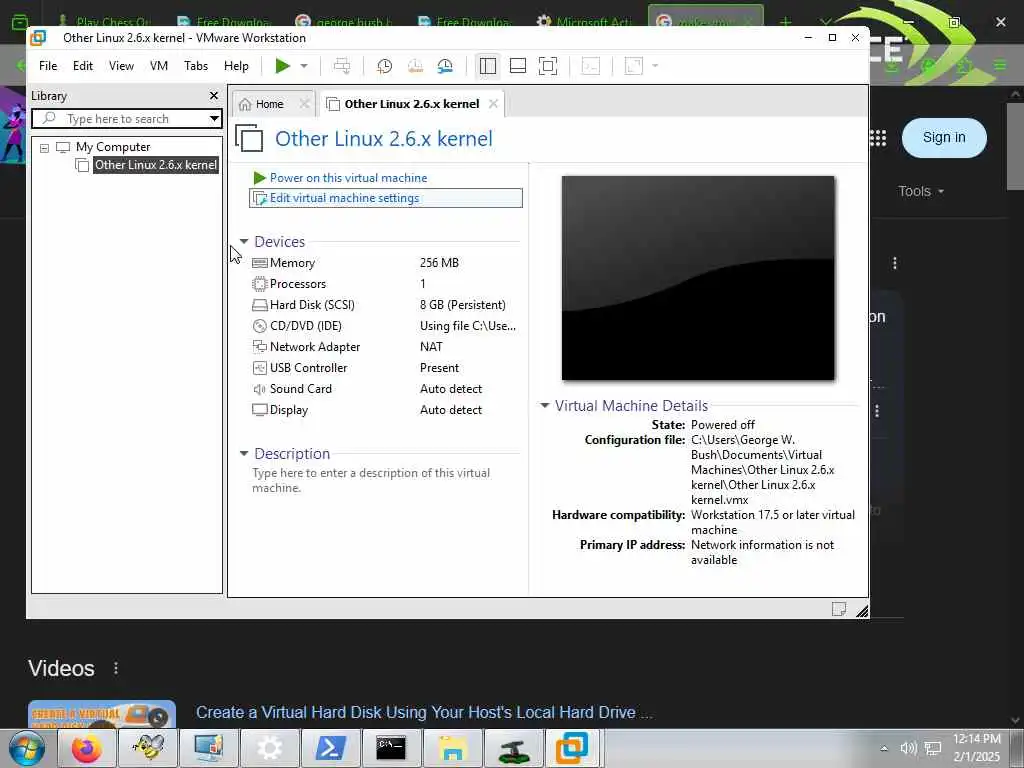Select My Computer in the Library
The height and width of the screenshot is (768, 1024).
113,147
